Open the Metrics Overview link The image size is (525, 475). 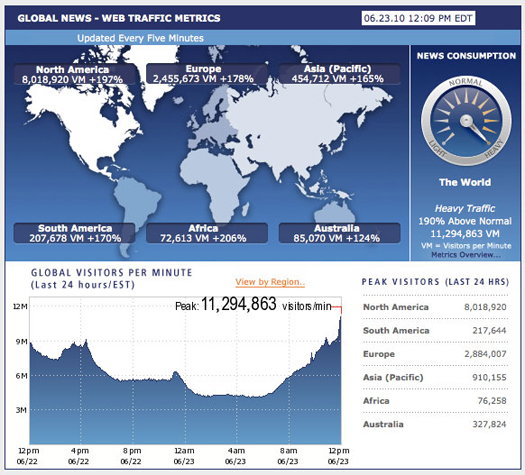pos(466,255)
